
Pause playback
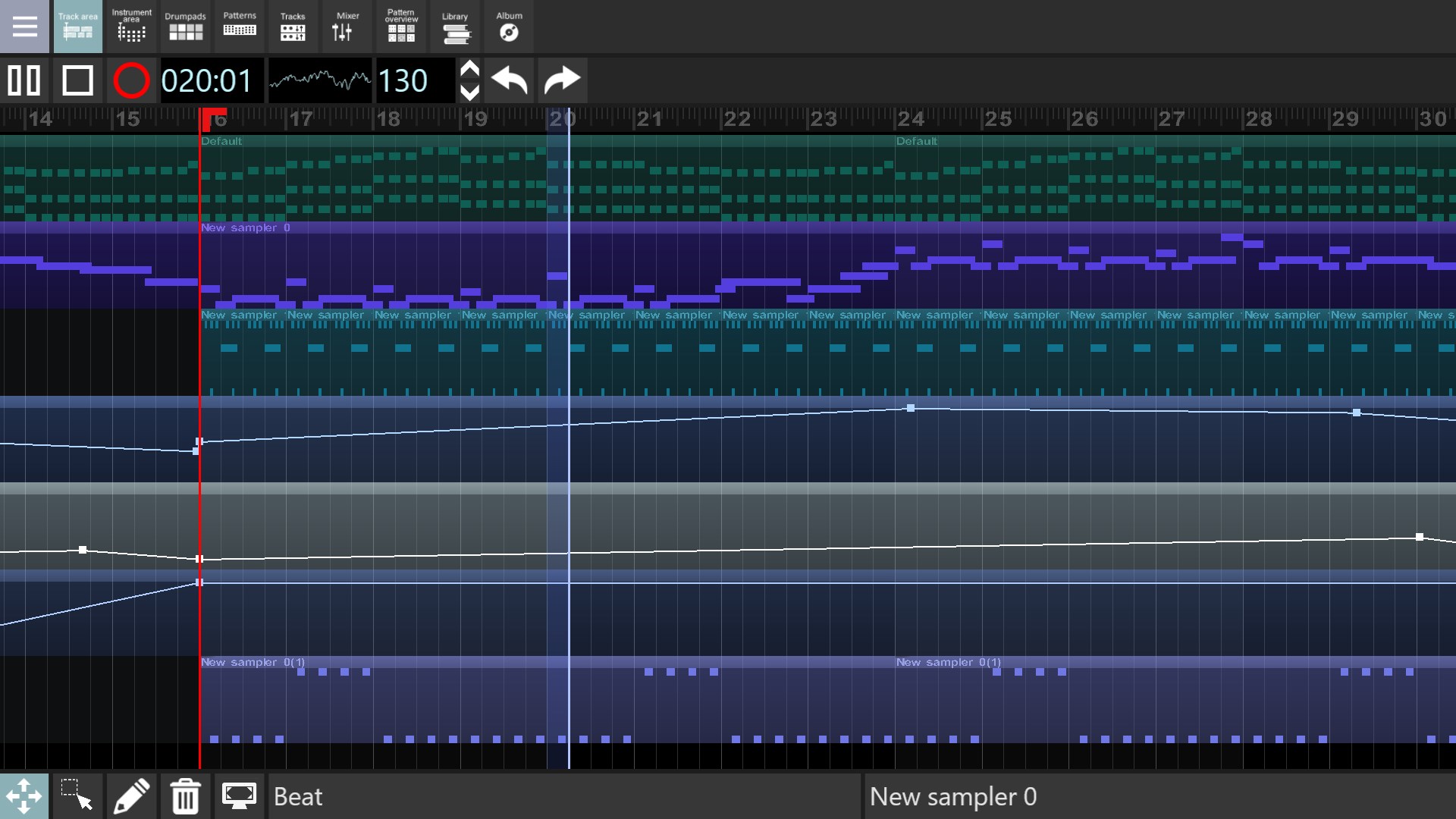pos(24,80)
